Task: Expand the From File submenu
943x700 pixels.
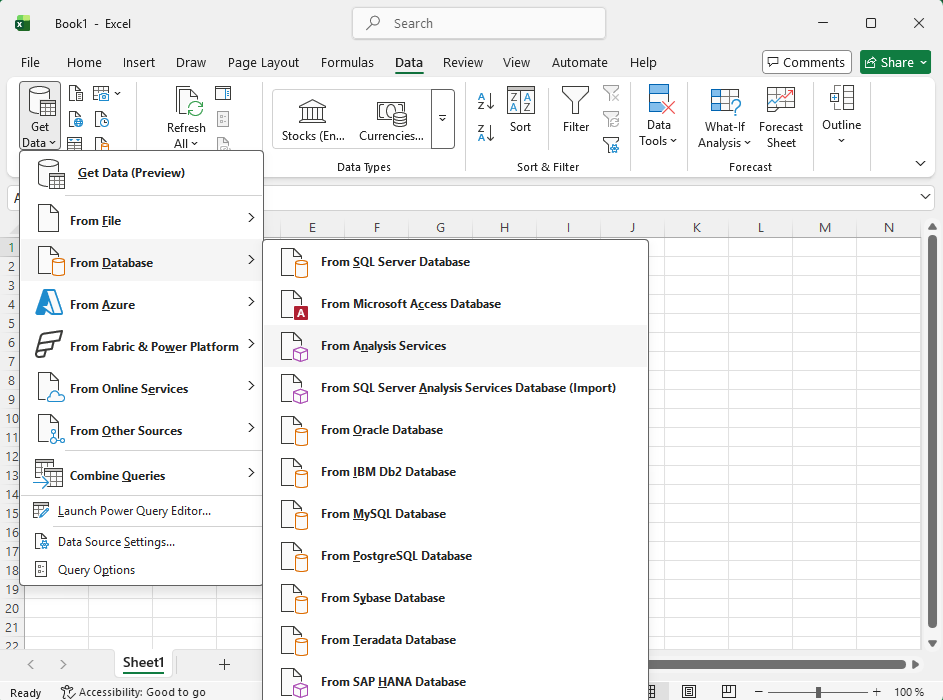Action: (x=142, y=220)
